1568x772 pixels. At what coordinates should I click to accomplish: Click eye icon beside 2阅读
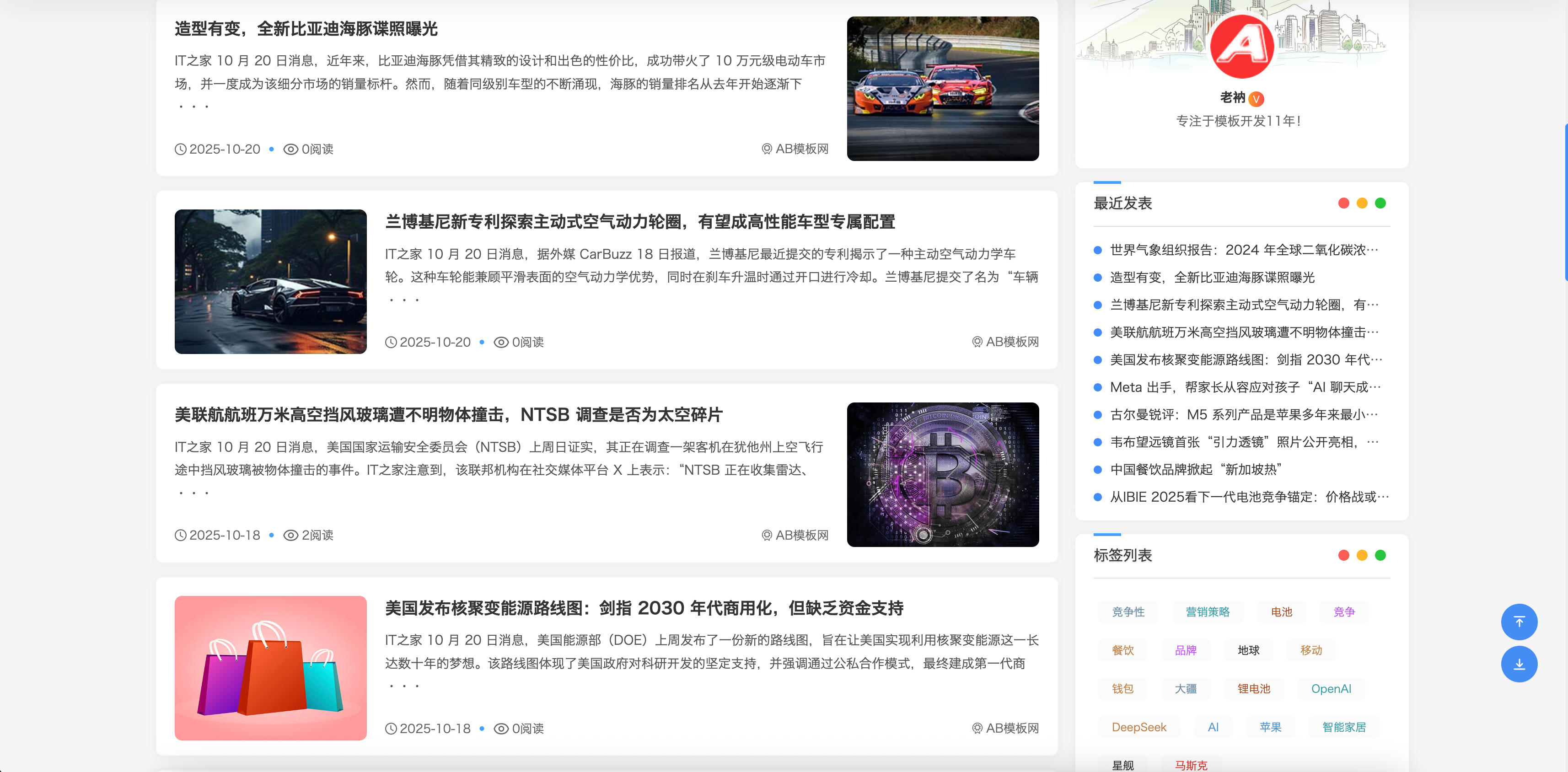tap(291, 535)
